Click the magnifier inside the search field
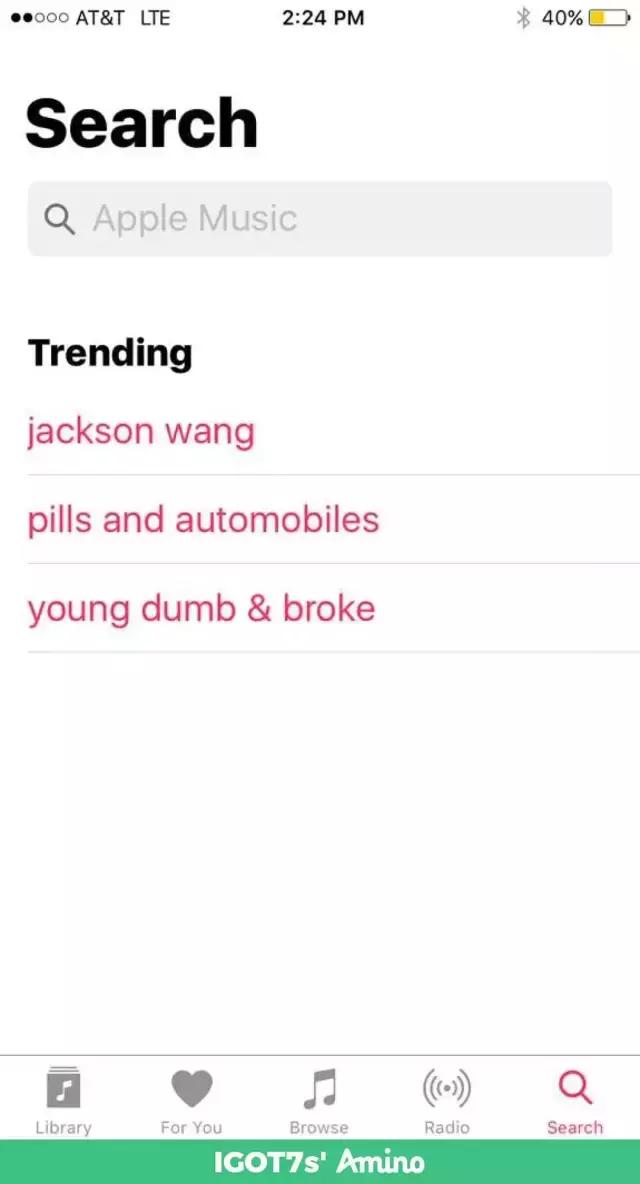The width and height of the screenshot is (640, 1184). click(60, 220)
